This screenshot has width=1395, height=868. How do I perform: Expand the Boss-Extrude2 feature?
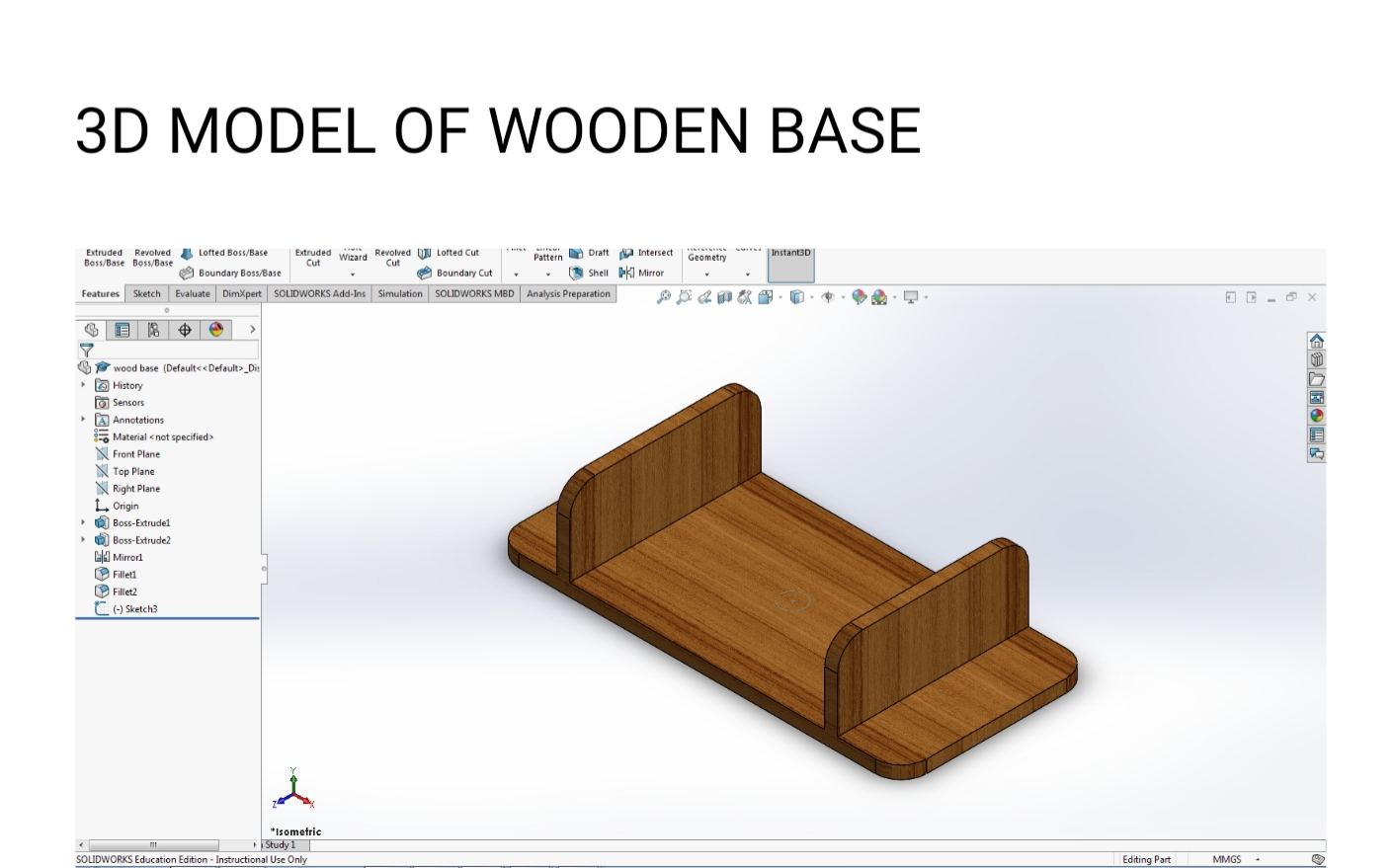(x=83, y=540)
